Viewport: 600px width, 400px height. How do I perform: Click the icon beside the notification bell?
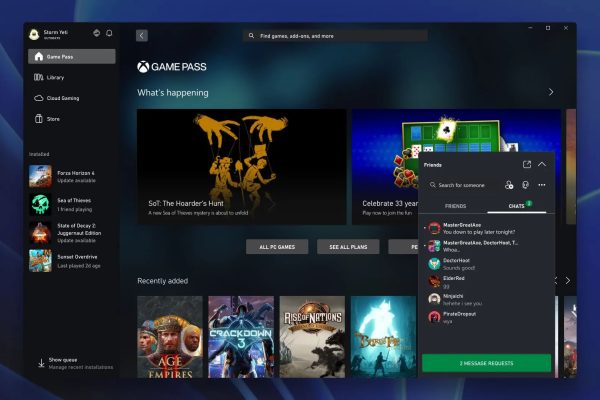96,33
